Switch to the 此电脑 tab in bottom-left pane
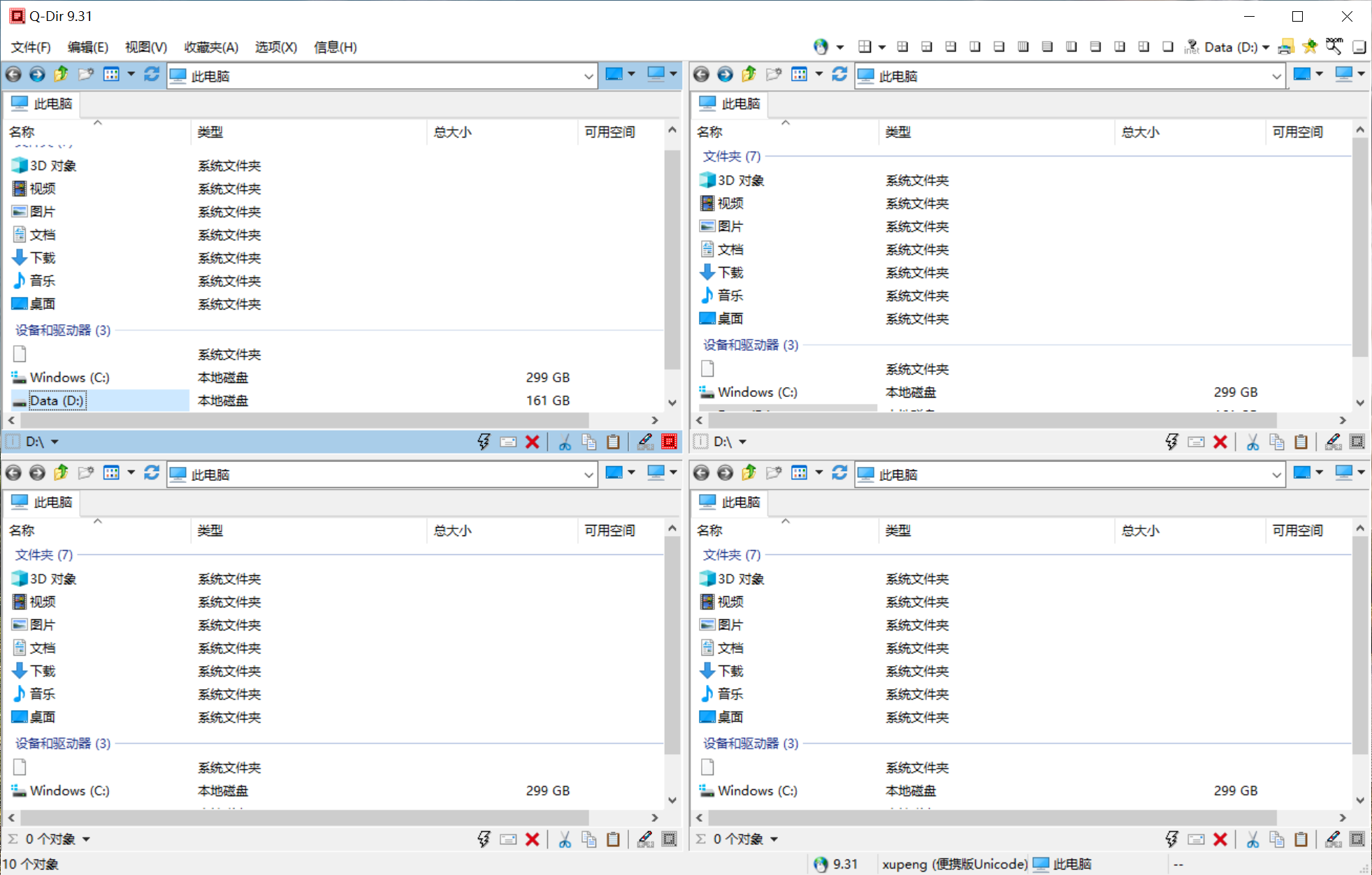Viewport: 1372px width, 875px height. click(42, 502)
